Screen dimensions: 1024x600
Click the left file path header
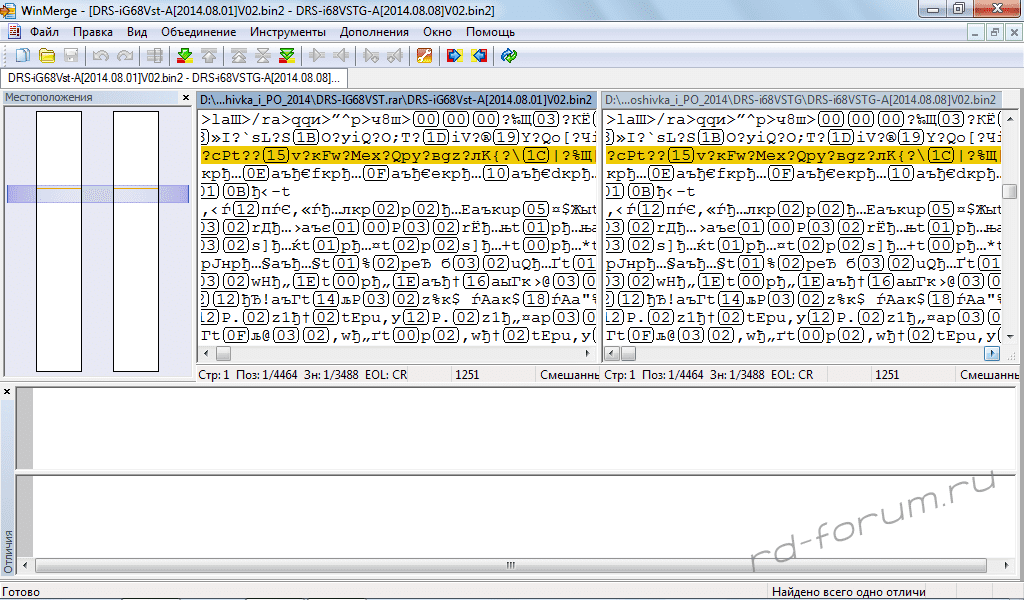[397, 100]
